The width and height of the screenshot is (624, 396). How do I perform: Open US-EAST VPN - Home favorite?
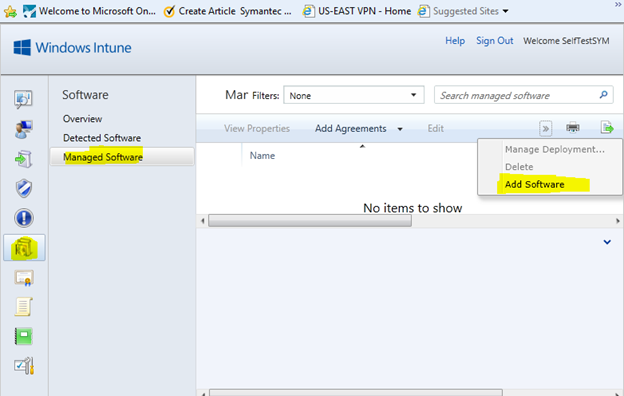pyautogui.click(x=357, y=11)
